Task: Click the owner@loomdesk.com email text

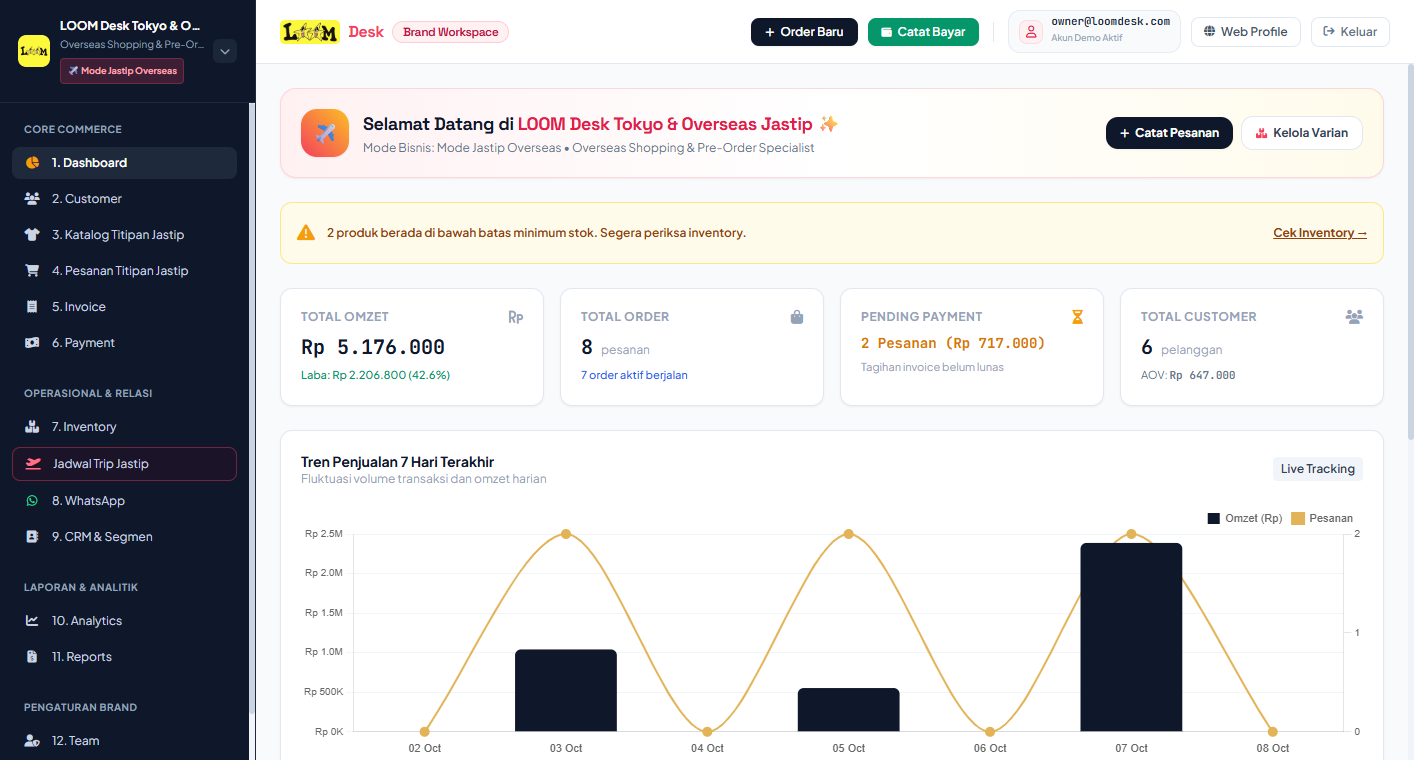Action: point(1110,22)
